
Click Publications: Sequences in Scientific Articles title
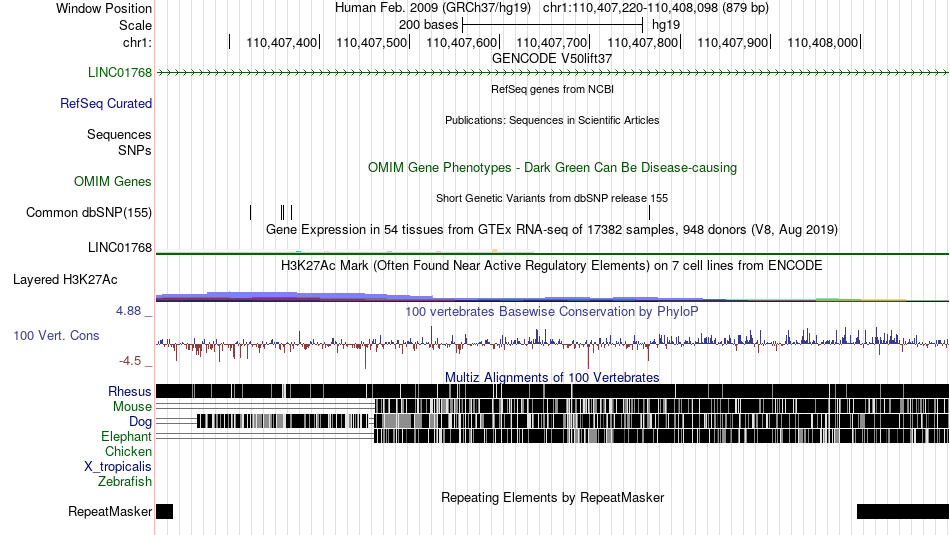(x=552, y=120)
